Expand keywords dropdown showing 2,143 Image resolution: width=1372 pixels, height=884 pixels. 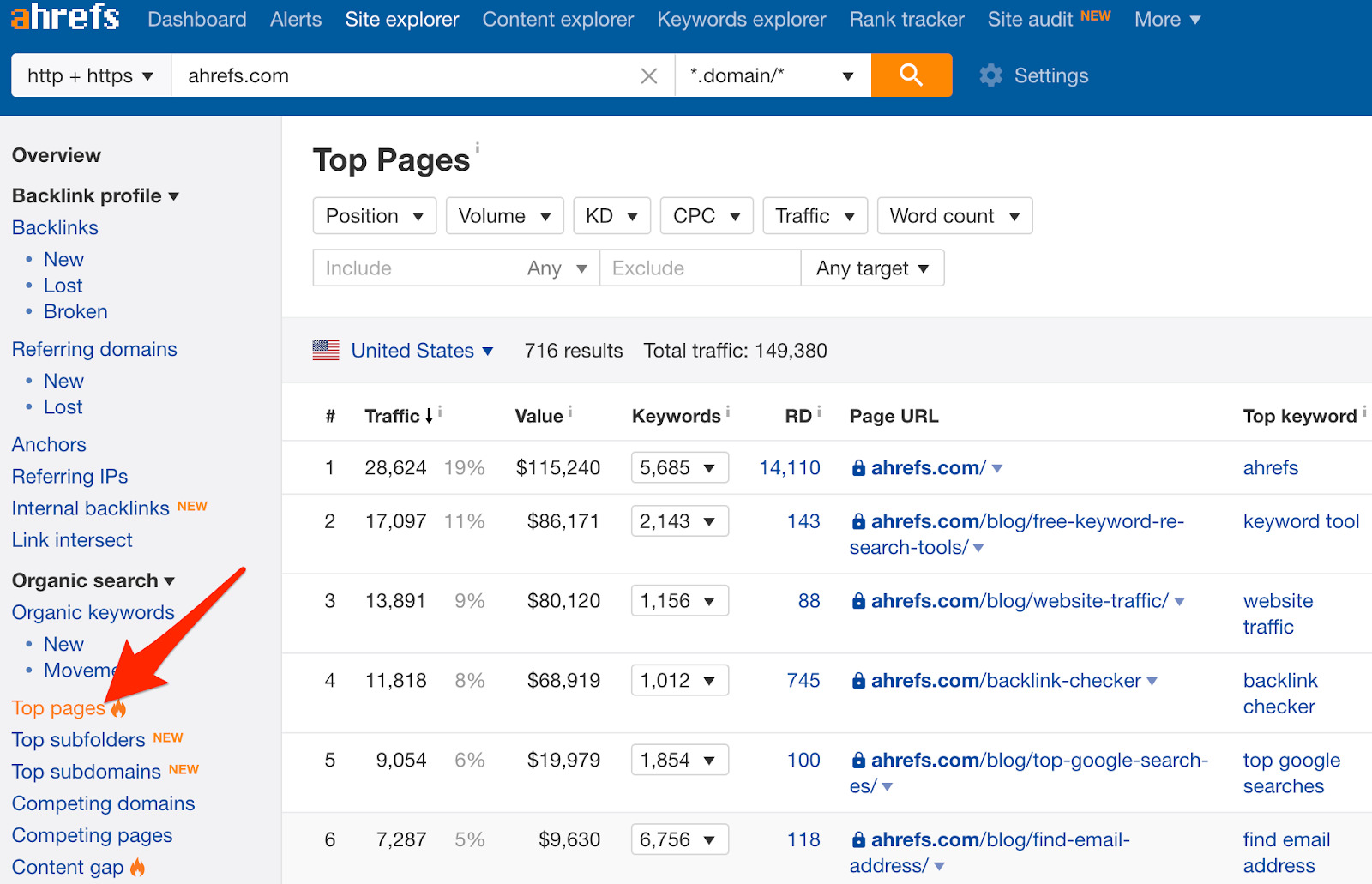click(x=680, y=521)
